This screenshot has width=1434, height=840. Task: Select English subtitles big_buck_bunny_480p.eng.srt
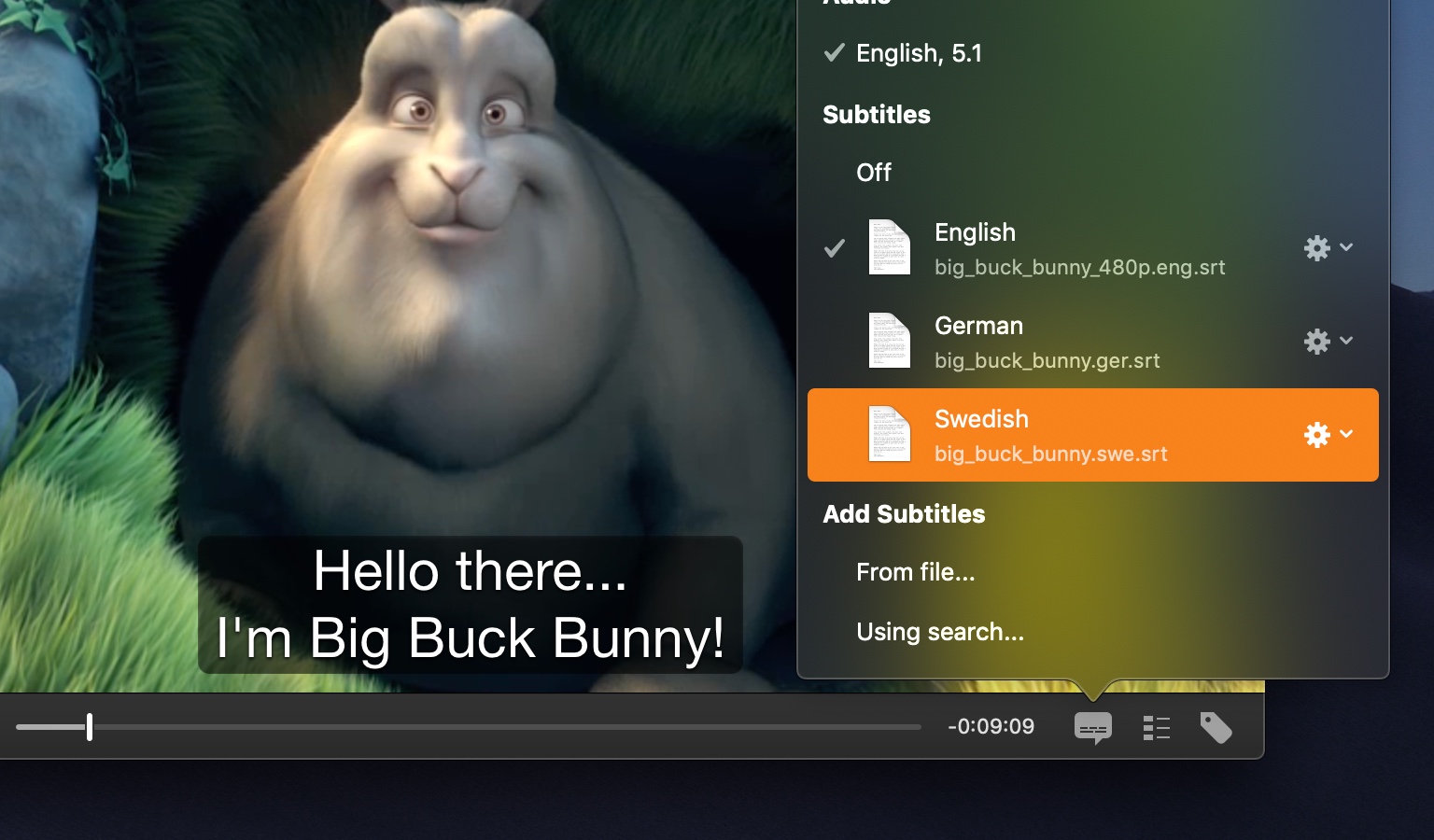point(1092,248)
